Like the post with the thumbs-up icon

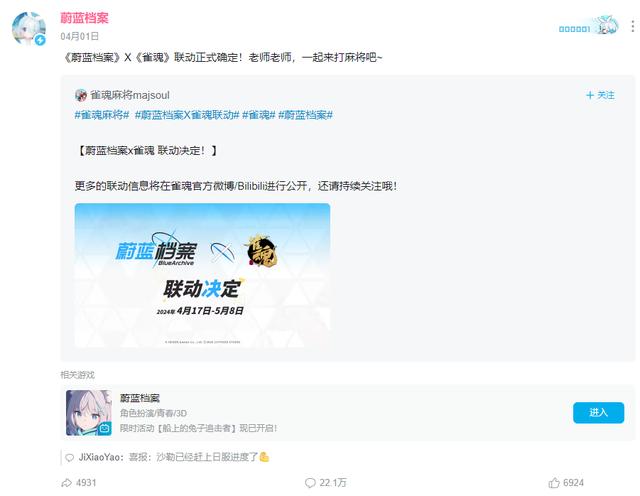click(x=554, y=483)
